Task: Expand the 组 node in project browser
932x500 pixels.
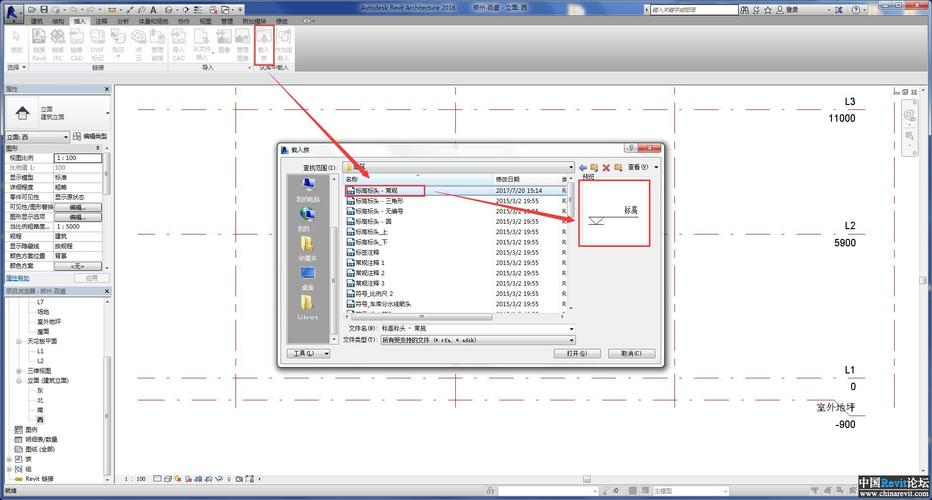Action: click(x=10, y=469)
